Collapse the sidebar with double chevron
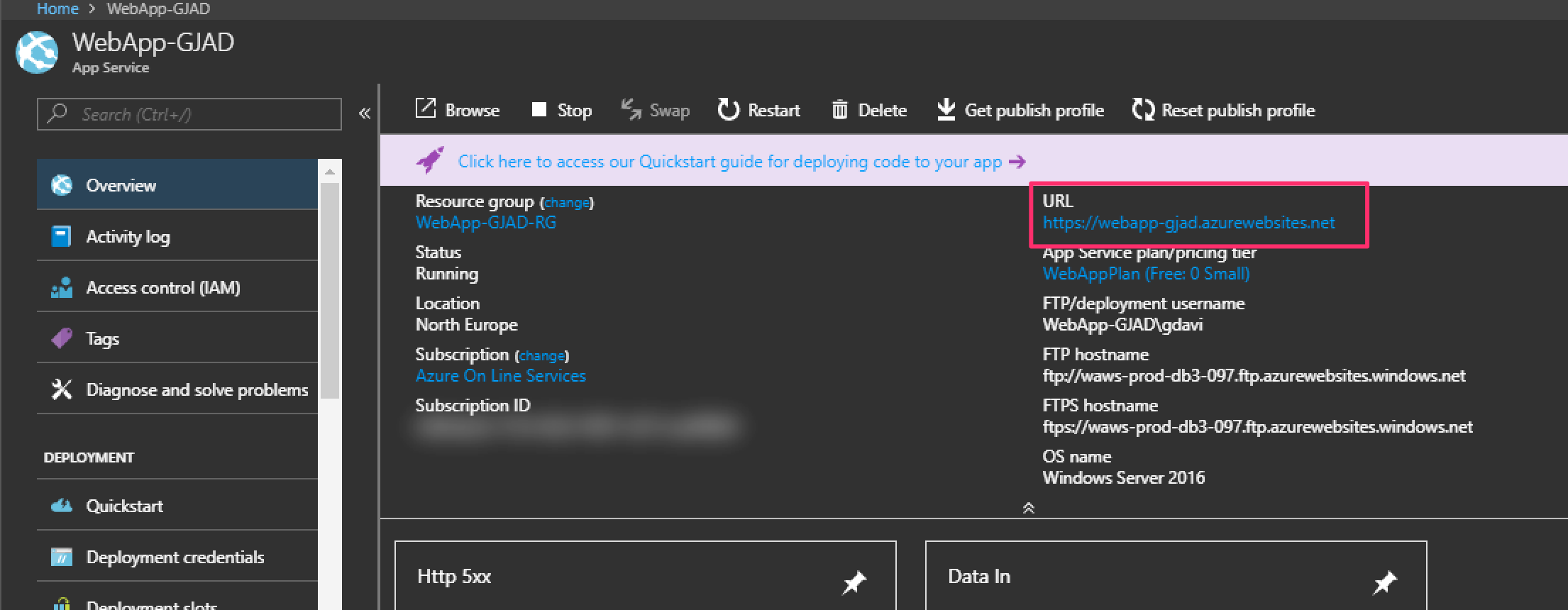The width and height of the screenshot is (1568, 610). pos(365,113)
